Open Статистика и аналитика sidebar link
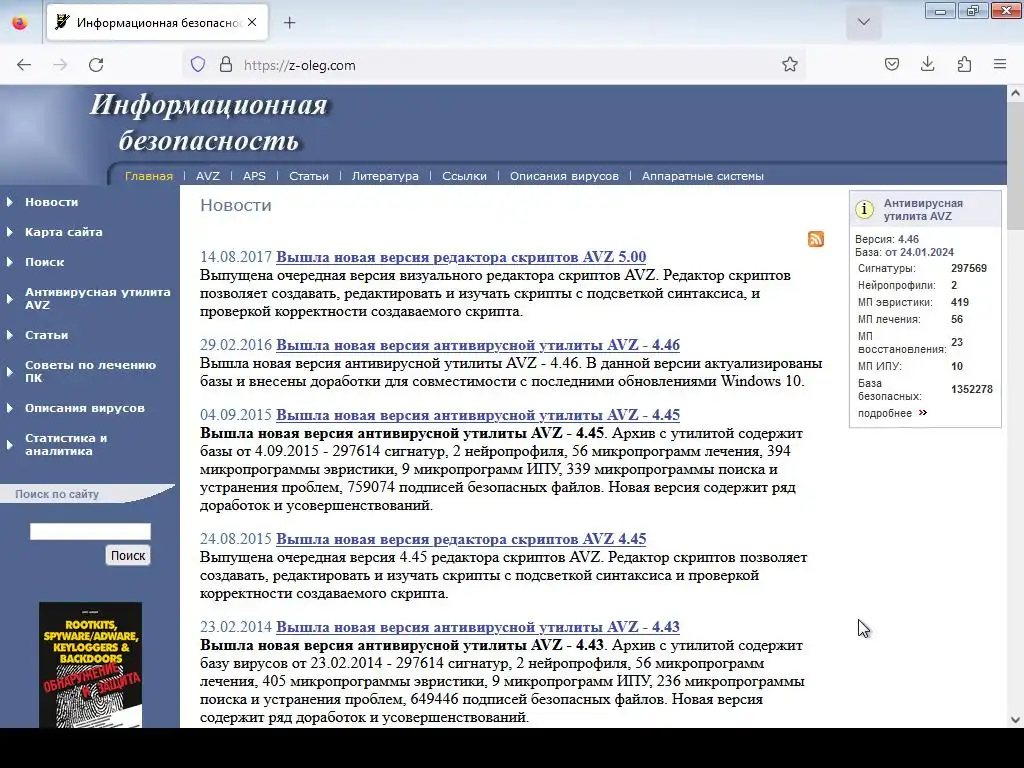 (65, 445)
